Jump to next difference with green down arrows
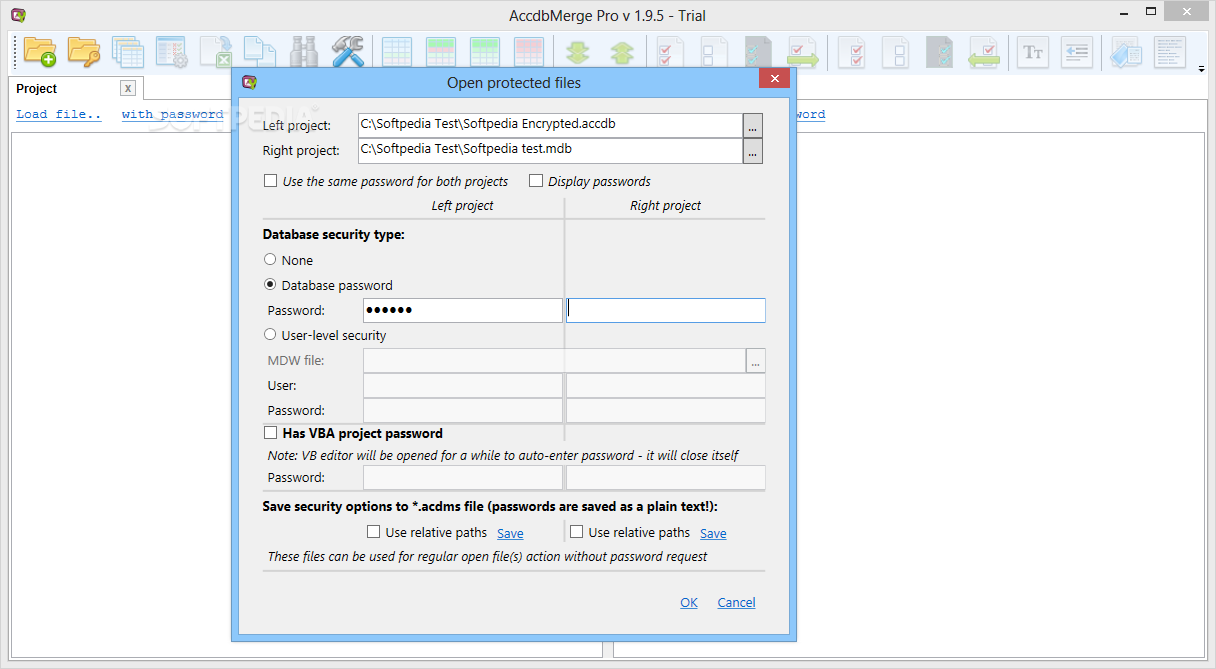Viewport: 1216px width, 669px height. 578,51
